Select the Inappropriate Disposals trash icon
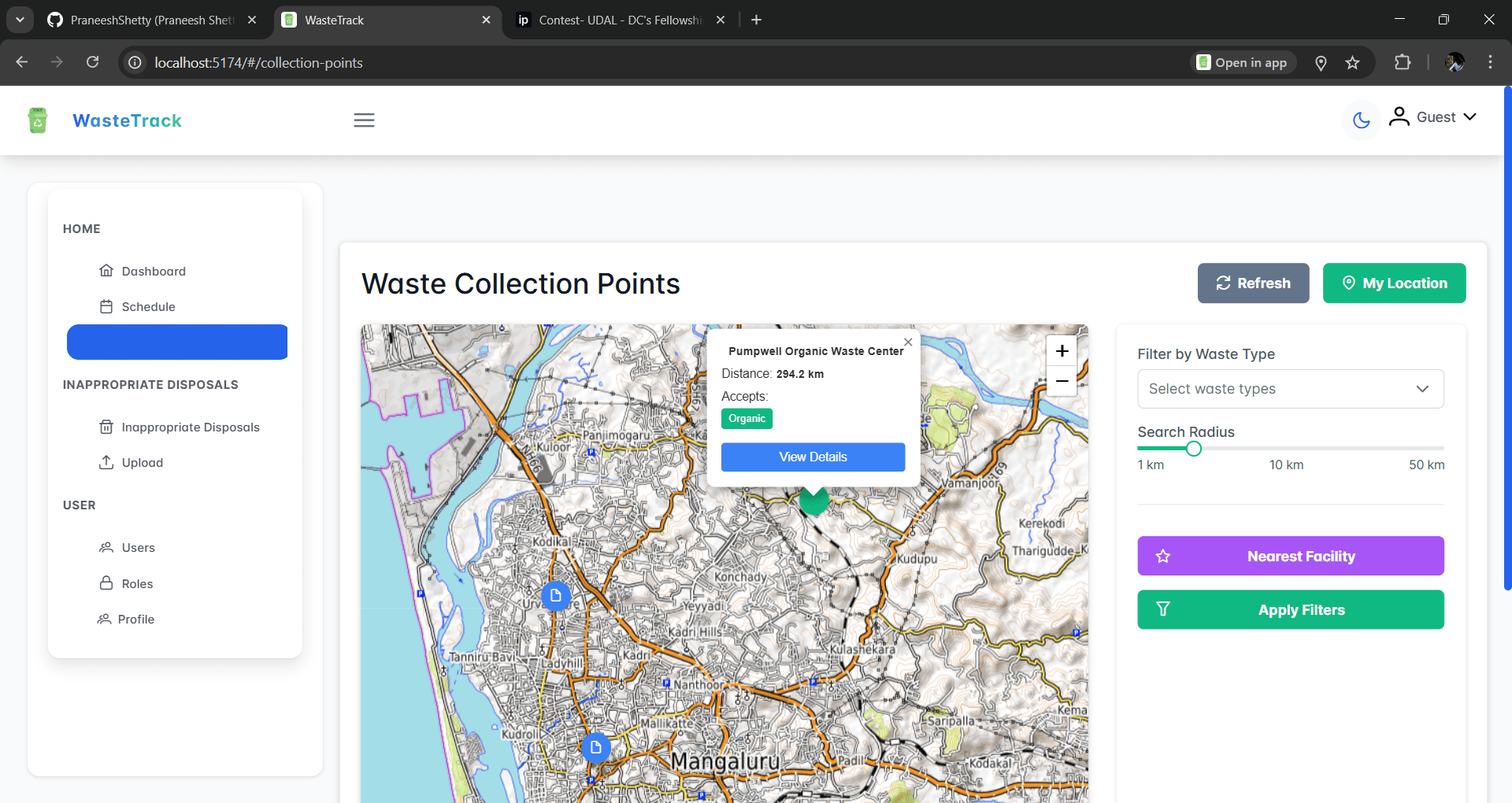The width and height of the screenshot is (1512, 803). (x=107, y=426)
